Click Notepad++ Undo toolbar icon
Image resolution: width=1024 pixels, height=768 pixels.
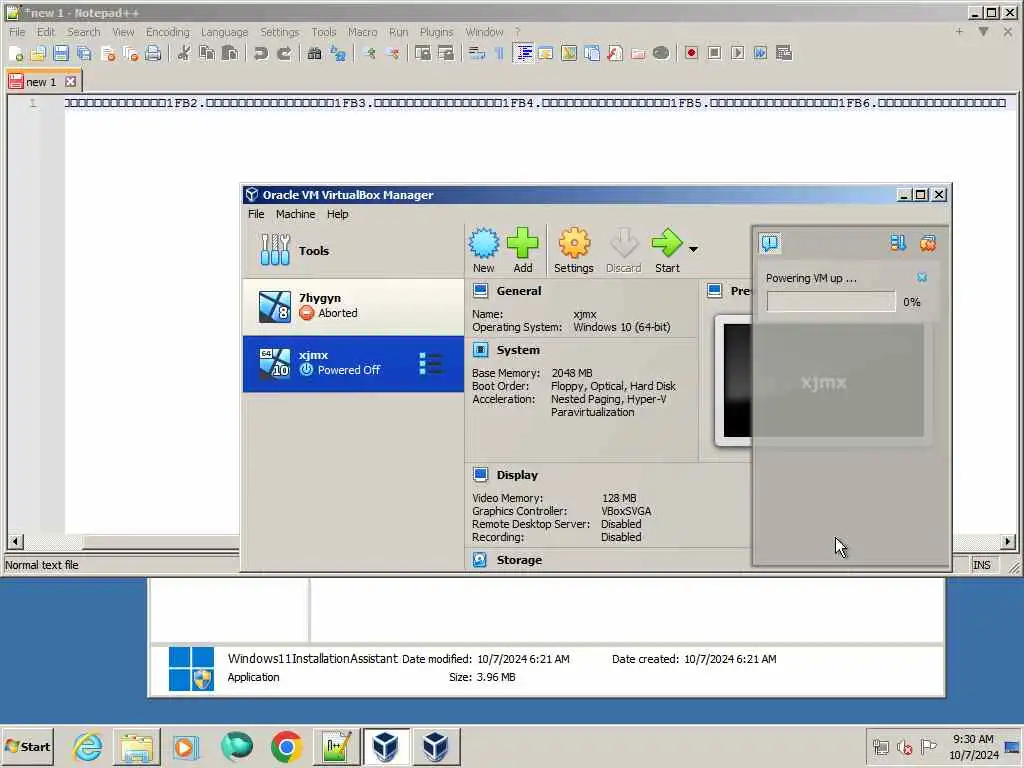click(x=261, y=54)
